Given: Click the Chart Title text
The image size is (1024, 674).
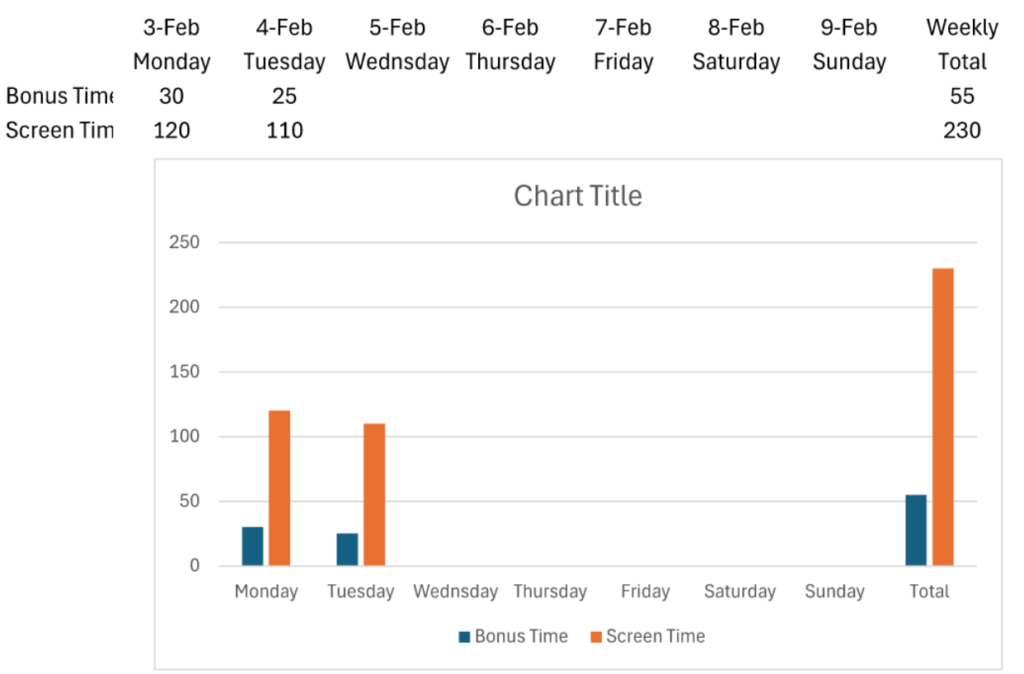Looking at the screenshot, I should 578,196.
